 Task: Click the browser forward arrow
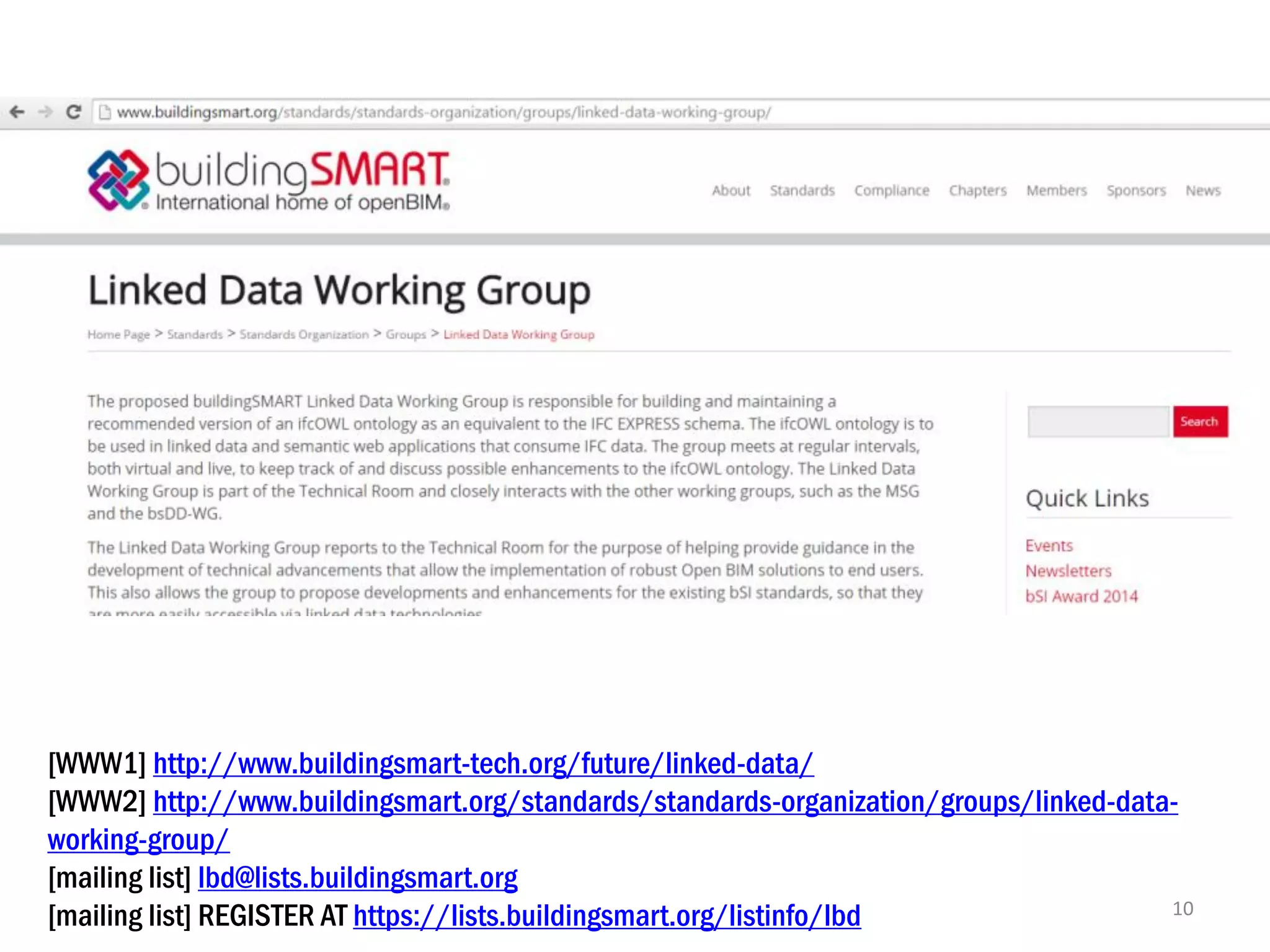tap(45, 112)
